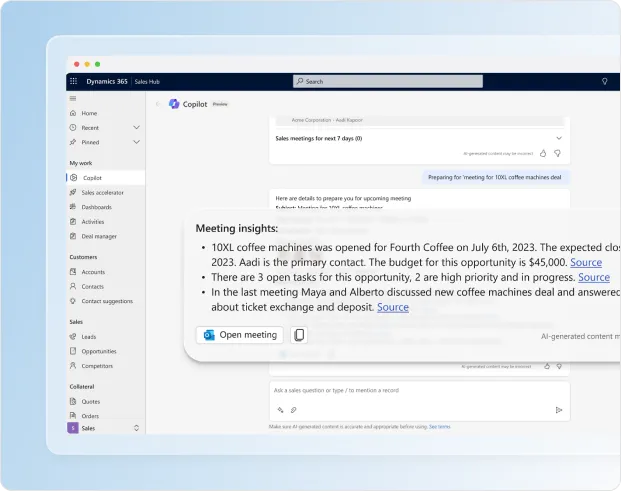Open Source link after ticket exchange
The height and width of the screenshot is (491, 621).
pyautogui.click(x=392, y=307)
